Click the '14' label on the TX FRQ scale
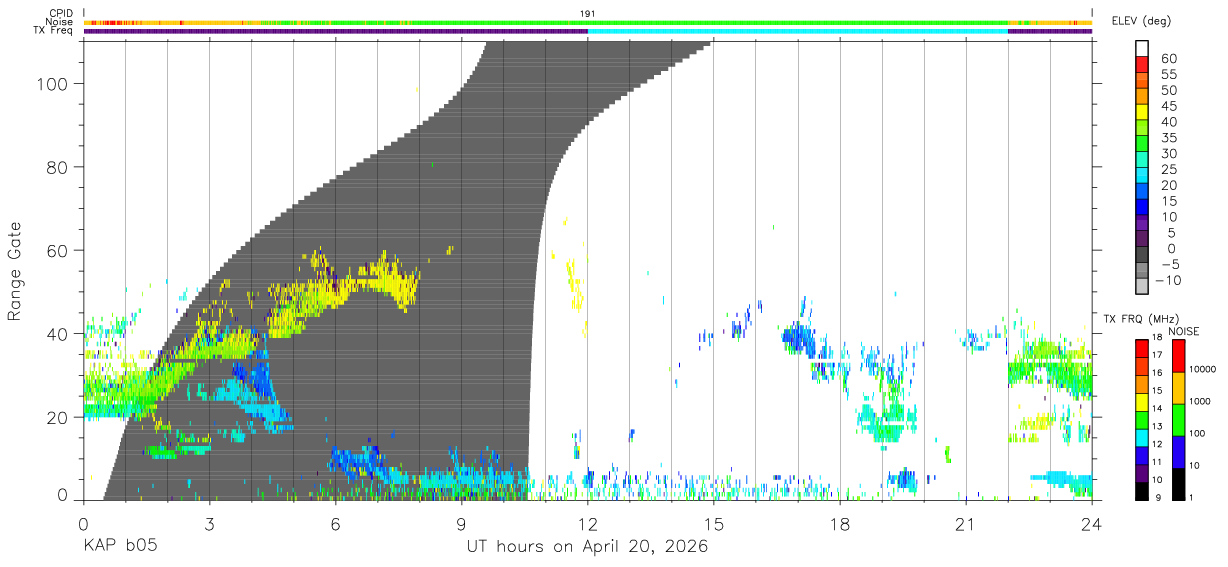 1156,409
